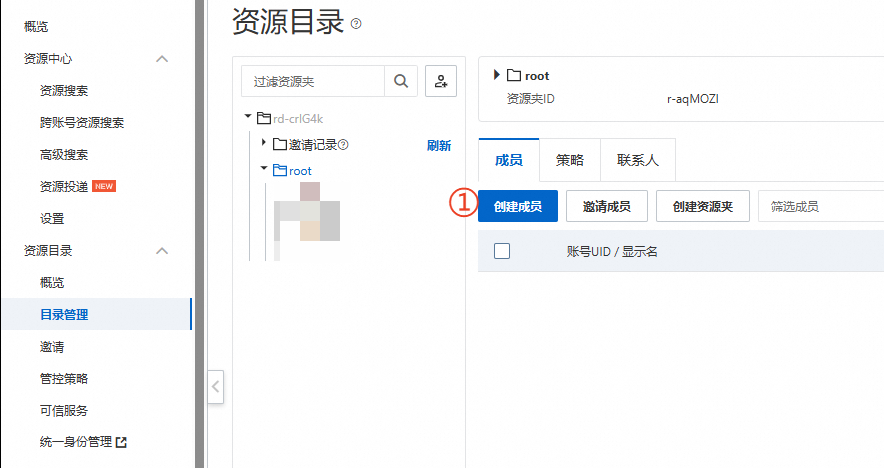The image size is (884, 468).
Task: Click the help icon beside 资源目录 title
Action: (356, 24)
